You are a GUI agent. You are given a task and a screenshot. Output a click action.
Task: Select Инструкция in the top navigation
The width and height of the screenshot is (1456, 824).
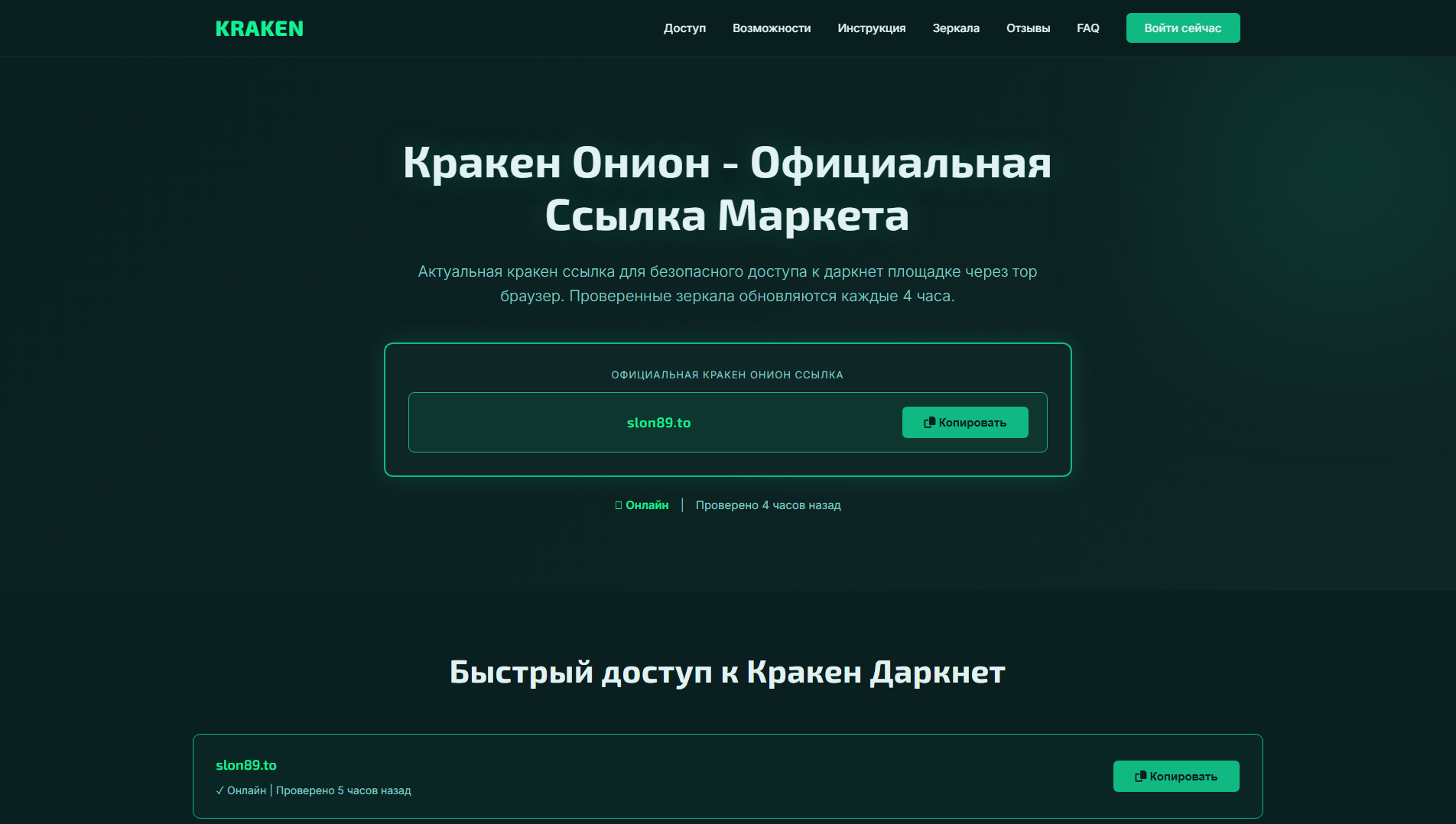click(872, 28)
